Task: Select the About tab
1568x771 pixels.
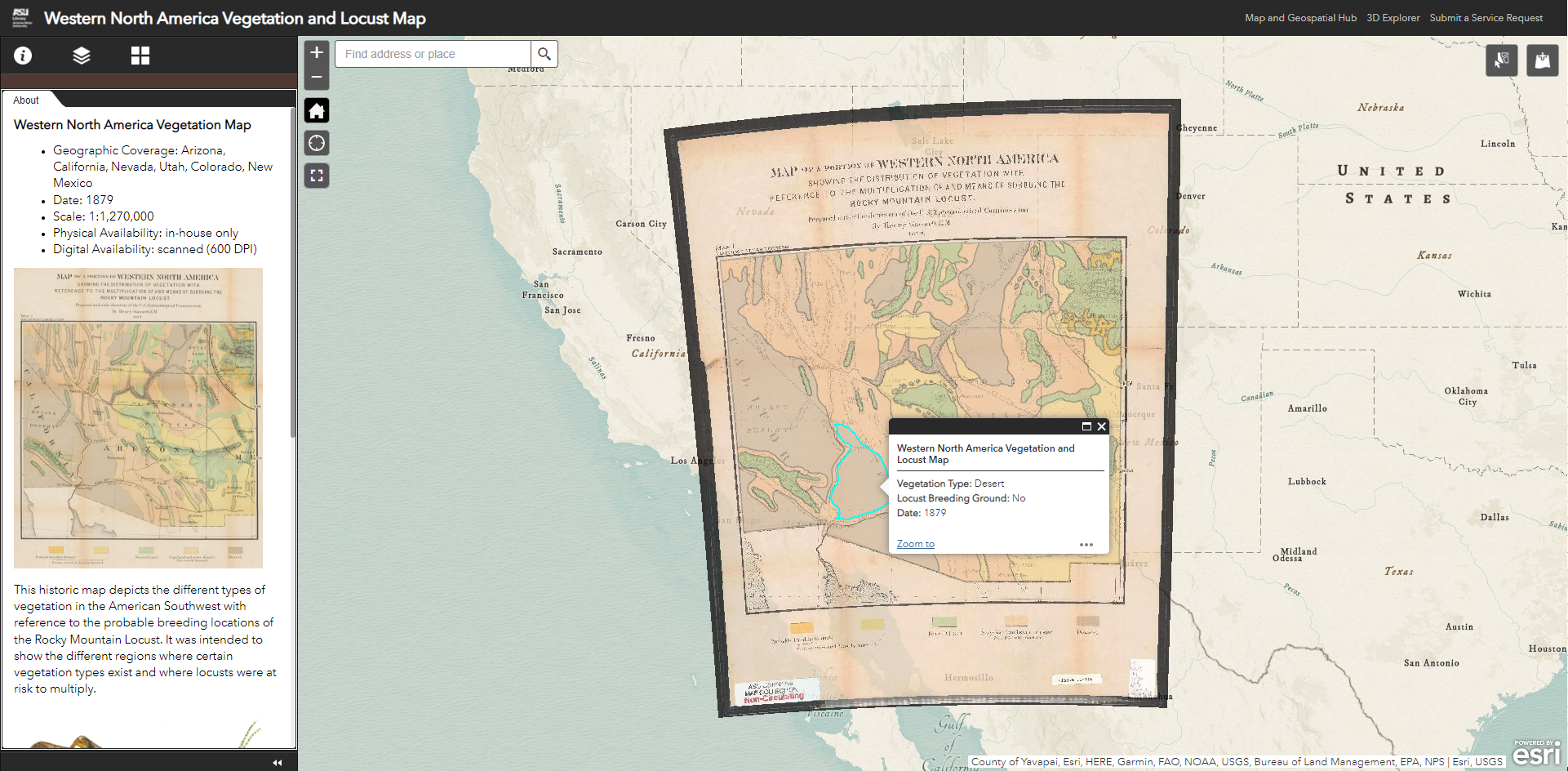Action: (x=26, y=100)
